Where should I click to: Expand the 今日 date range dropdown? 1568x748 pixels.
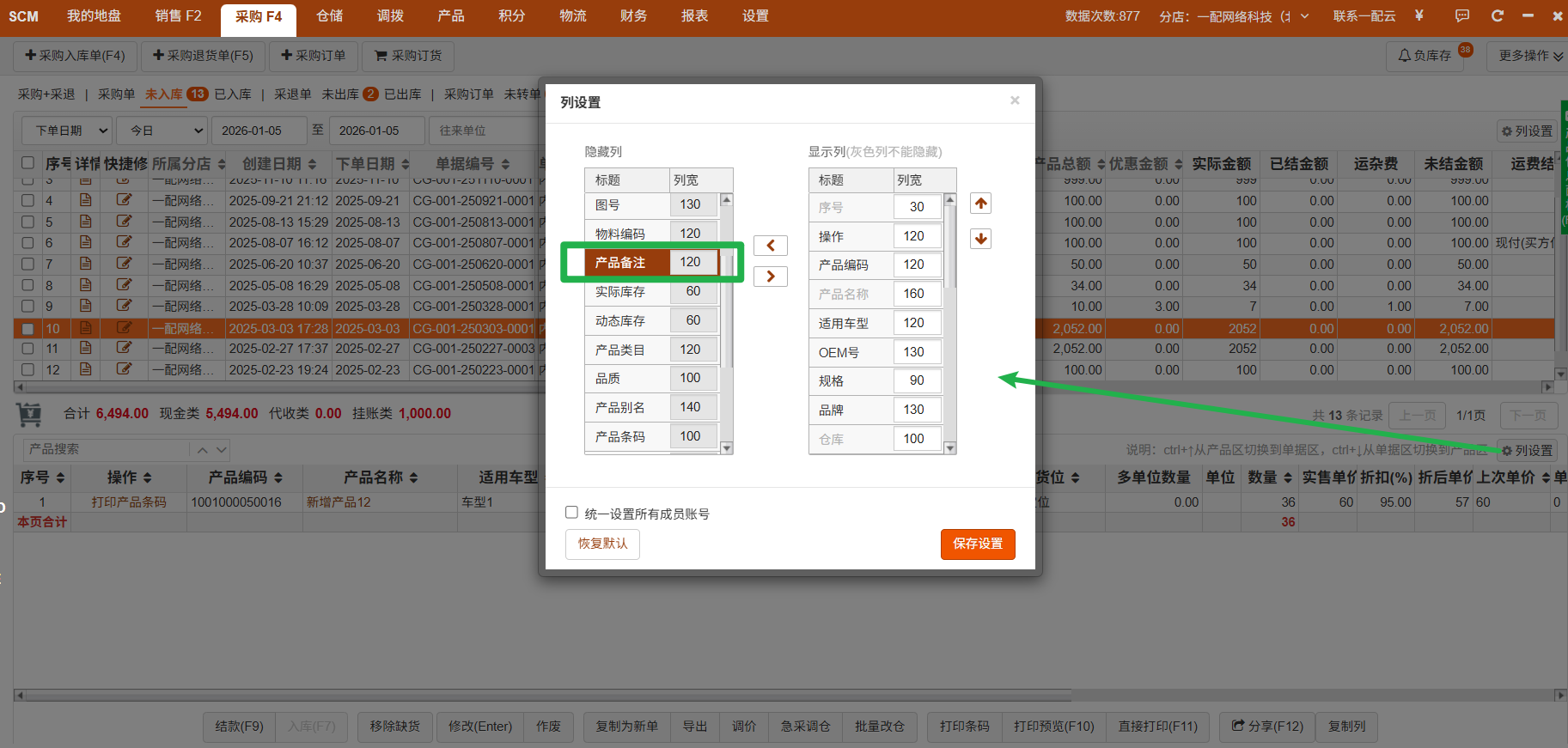162,131
